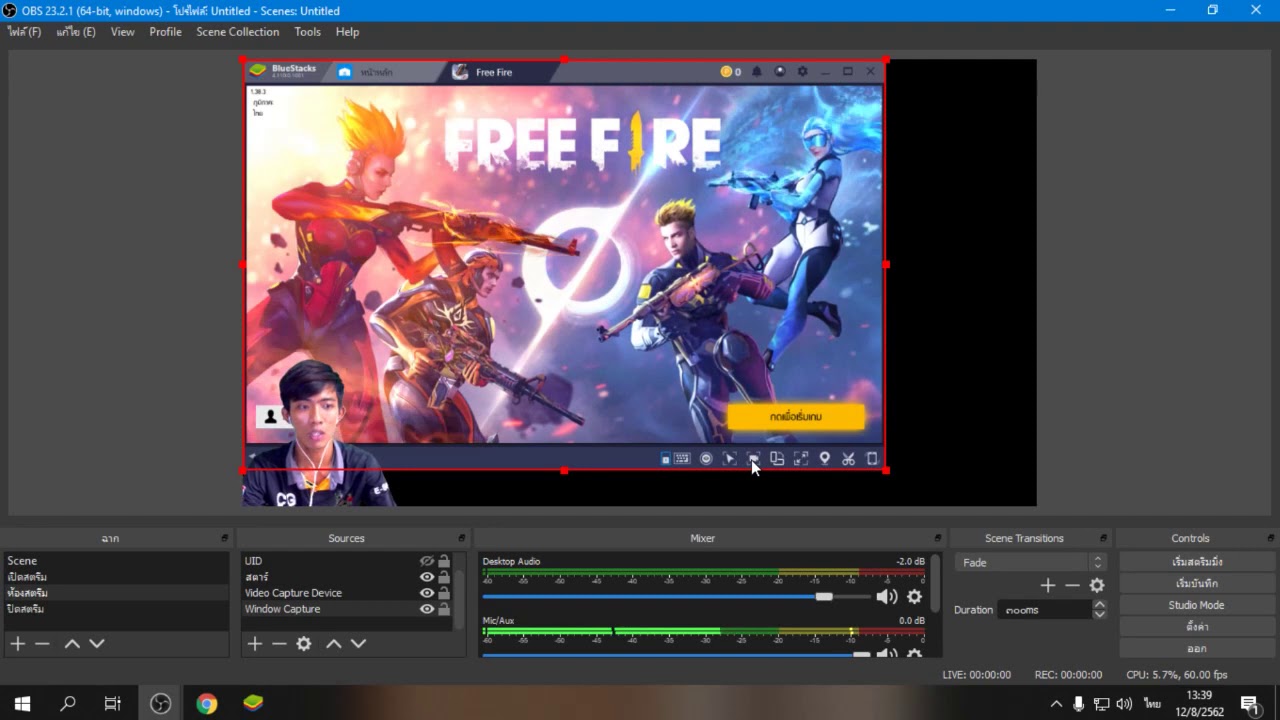Image resolution: width=1280 pixels, height=720 pixels.
Task: Click the เริ่มบันทึก start recording button
Action: click(x=1197, y=583)
